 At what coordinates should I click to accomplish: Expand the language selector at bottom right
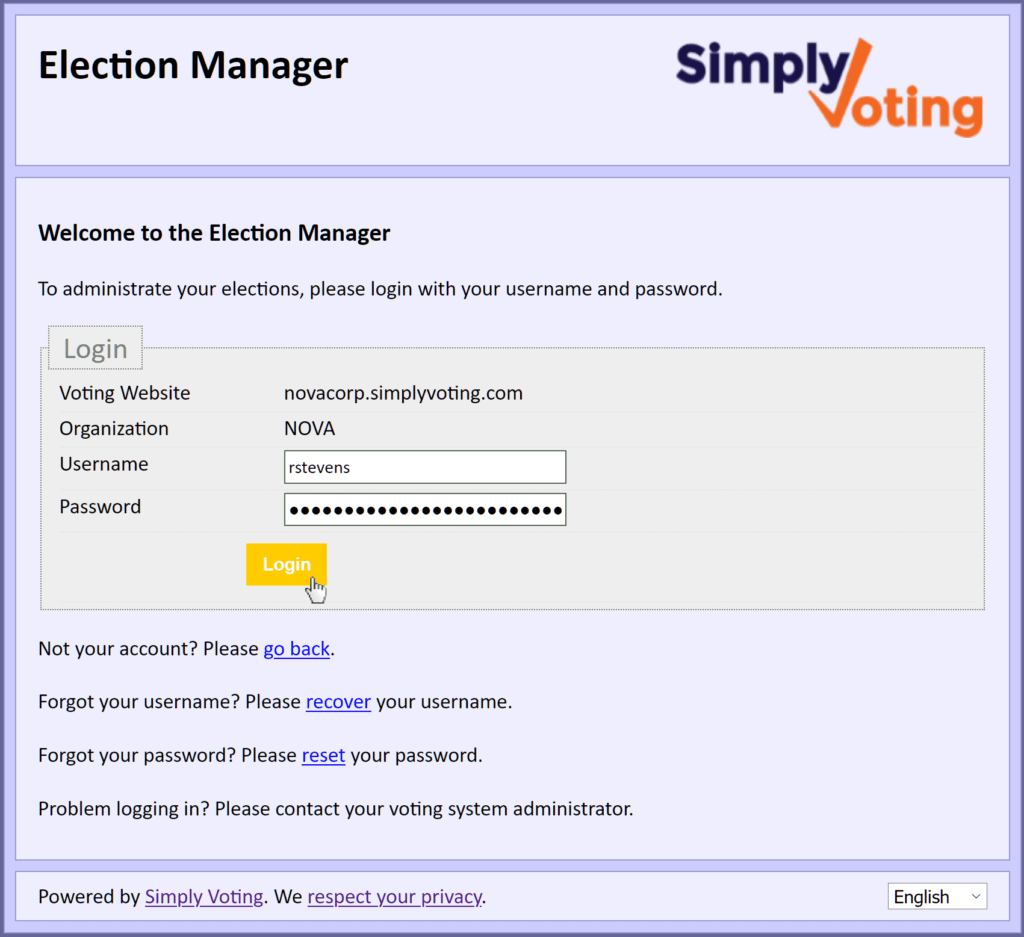[936, 896]
